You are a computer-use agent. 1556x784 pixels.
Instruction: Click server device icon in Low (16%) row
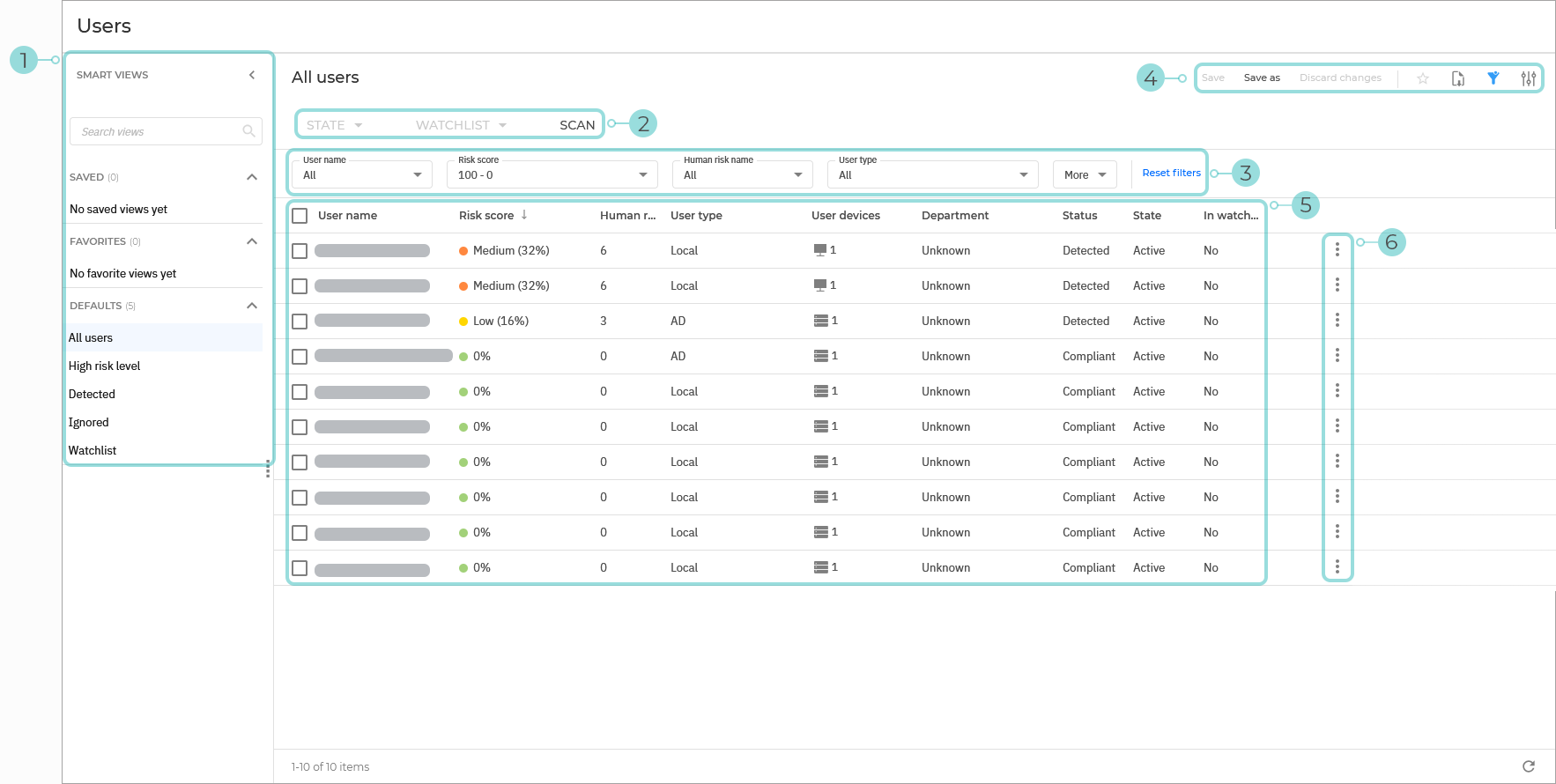(x=821, y=321)
